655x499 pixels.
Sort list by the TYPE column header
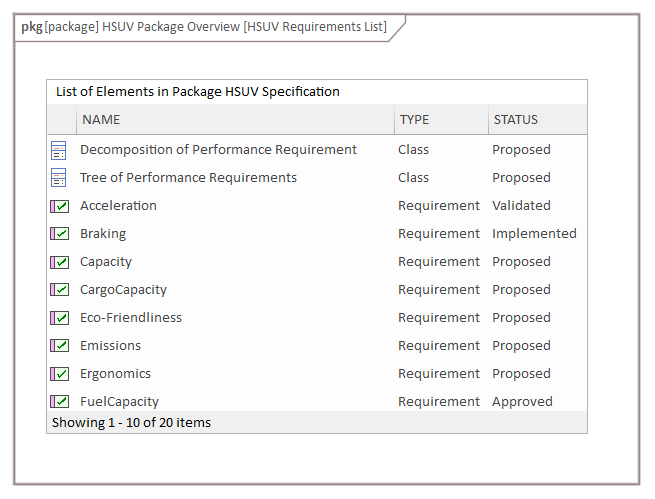click(414, 120)
